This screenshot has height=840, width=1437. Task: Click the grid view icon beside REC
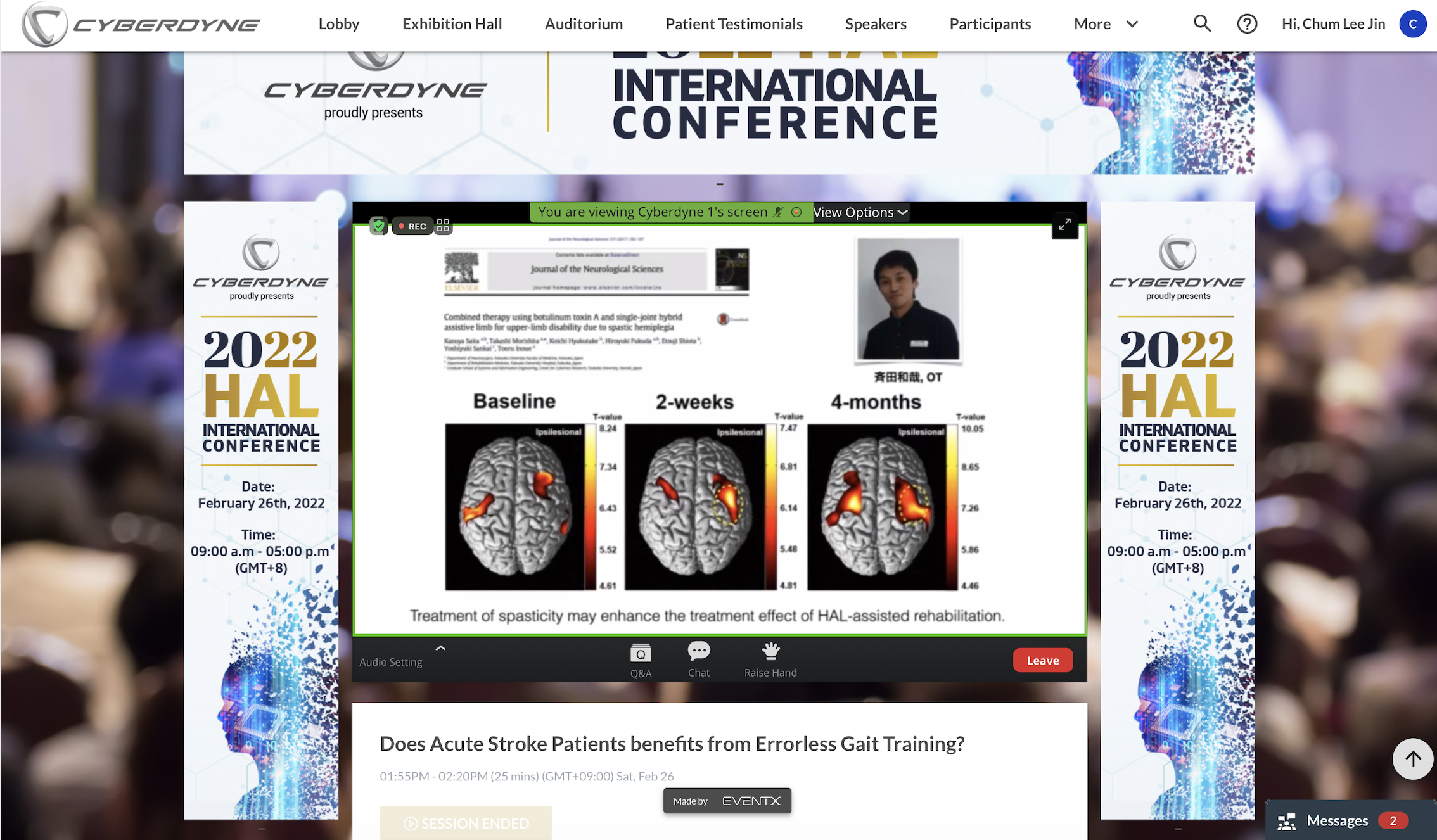point(443,226)
